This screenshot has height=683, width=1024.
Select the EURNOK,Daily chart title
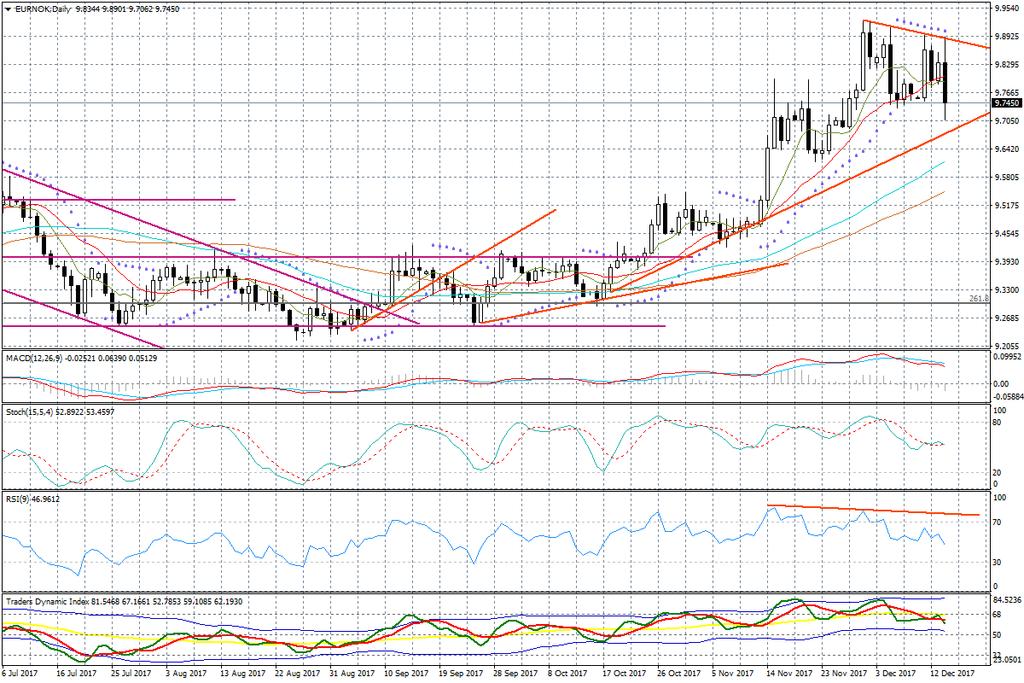(x=41, y=9)
